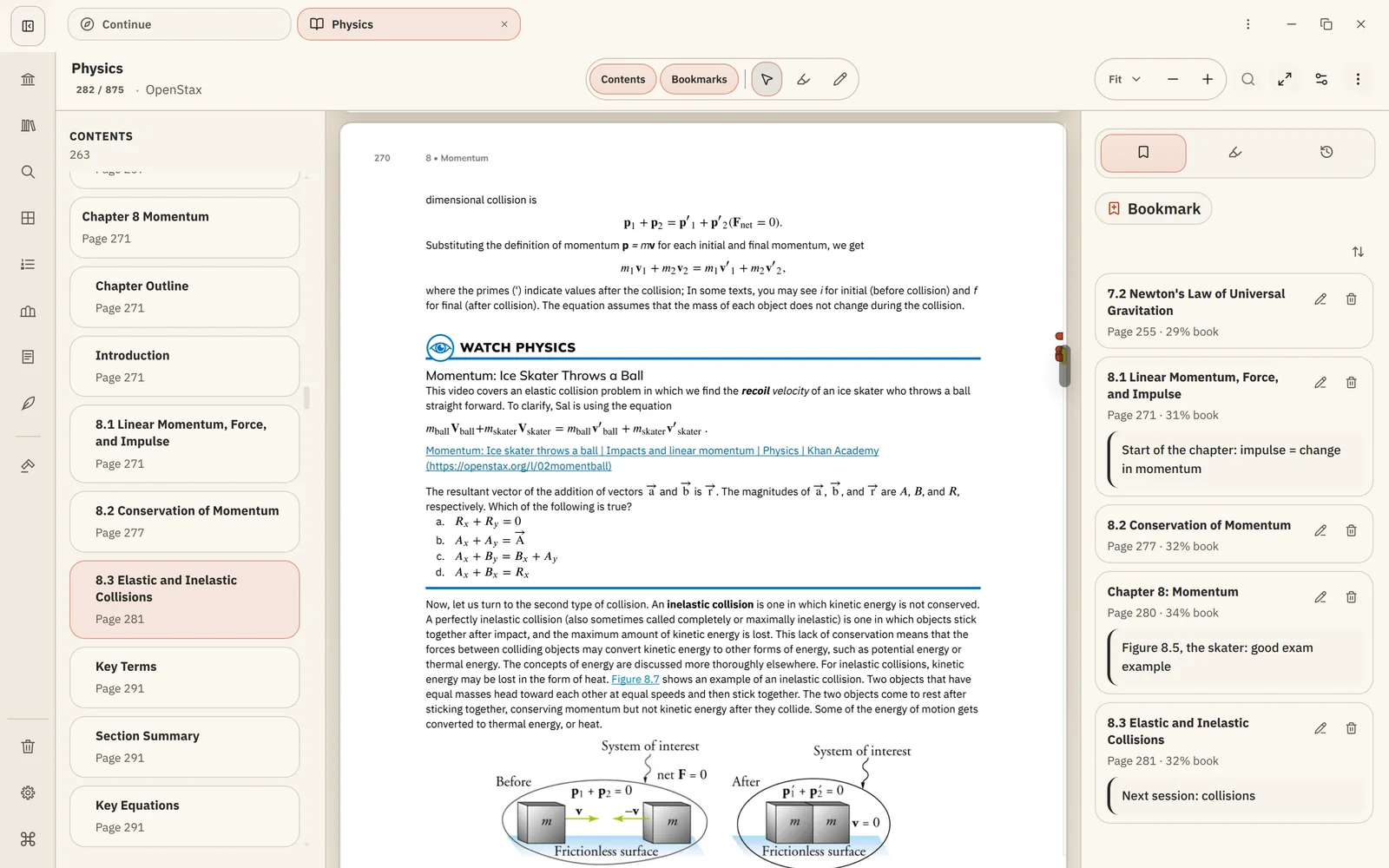Open the trash icon in left sidebar
The height and width of the screenshot is (868, 1389).
point(28,746)
